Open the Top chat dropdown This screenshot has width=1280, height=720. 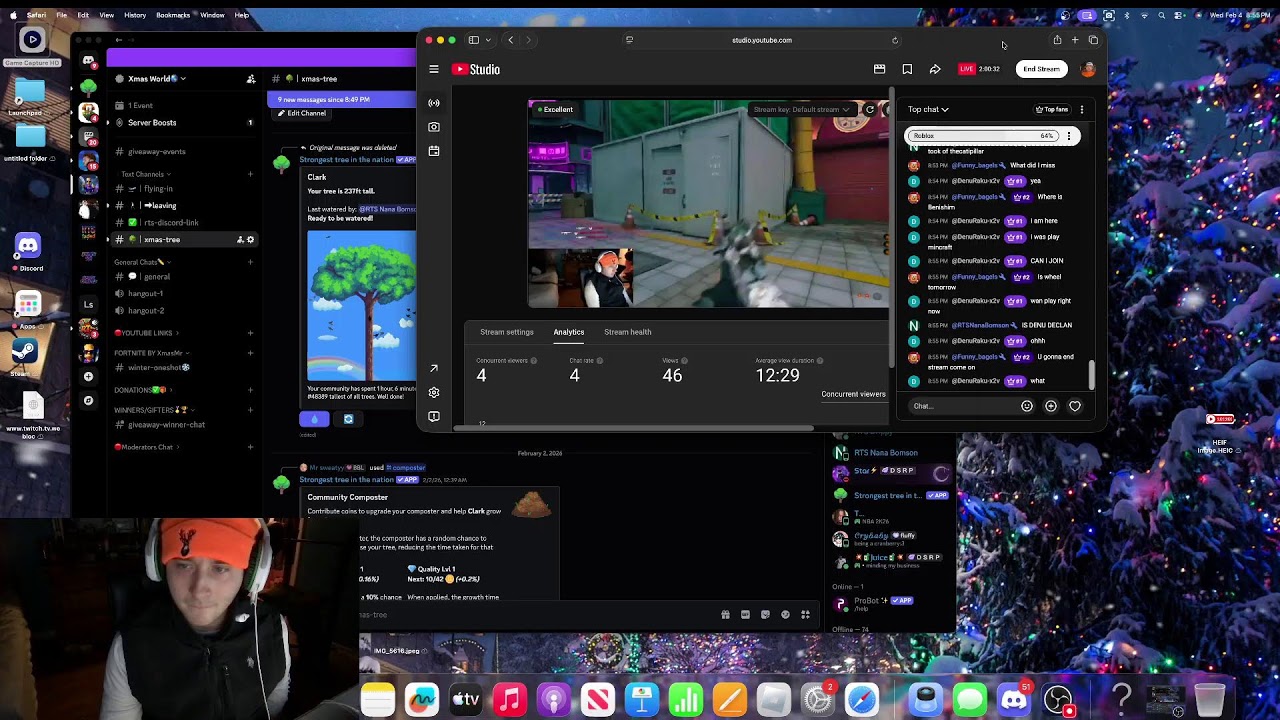(928, 109)
